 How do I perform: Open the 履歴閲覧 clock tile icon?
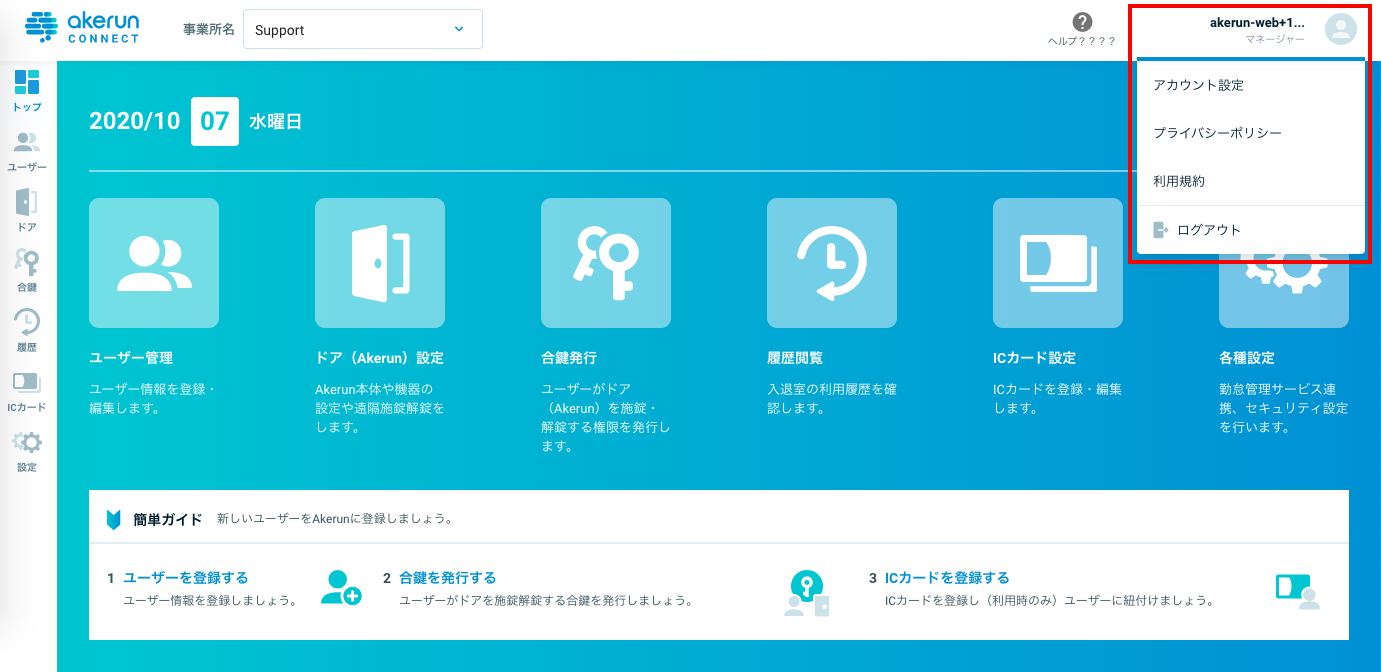[x=832, y=263]
